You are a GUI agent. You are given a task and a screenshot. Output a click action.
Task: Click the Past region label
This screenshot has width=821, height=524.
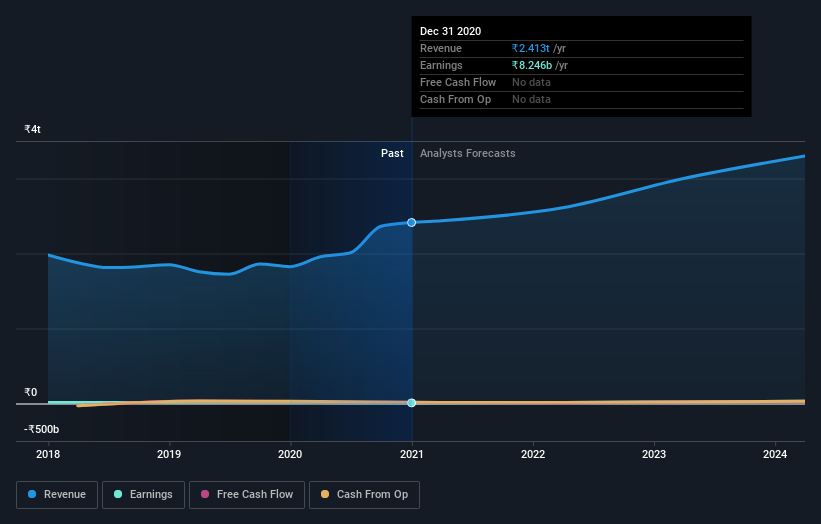click(x=392, y=153)
